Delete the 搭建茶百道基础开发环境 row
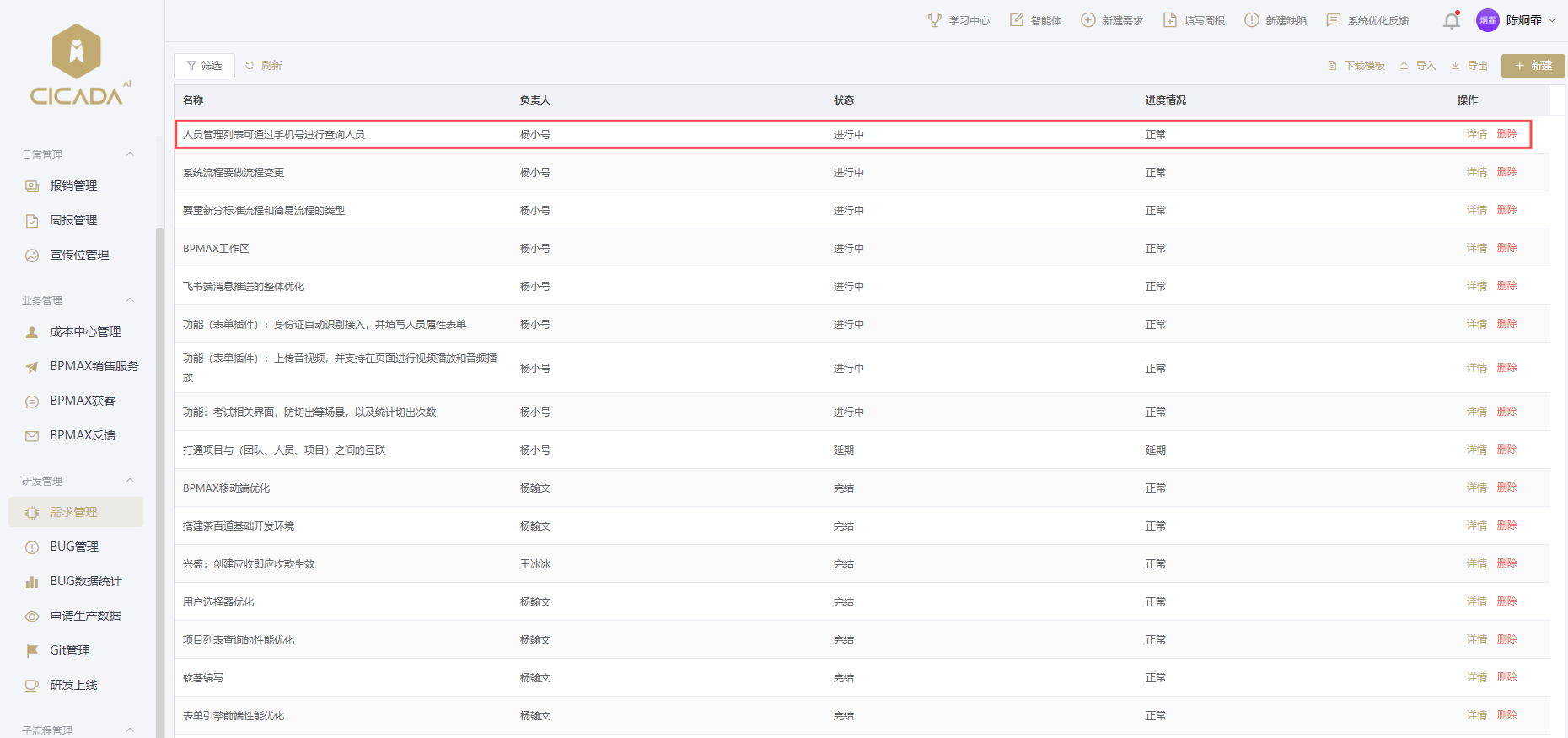This screenshot has width=1568, height=738. coord(1506,525)
